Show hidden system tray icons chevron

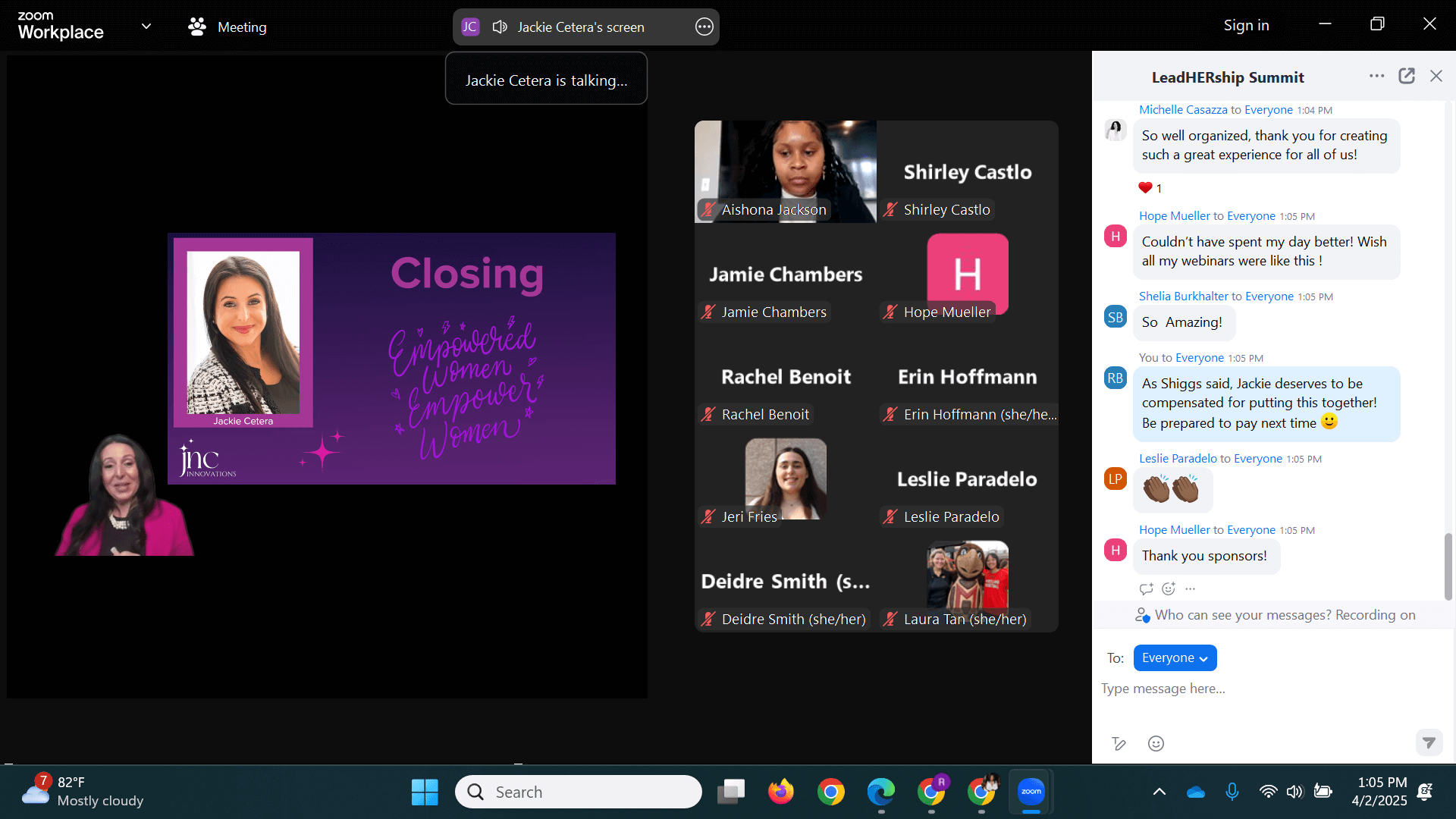tap(1159, 792)
